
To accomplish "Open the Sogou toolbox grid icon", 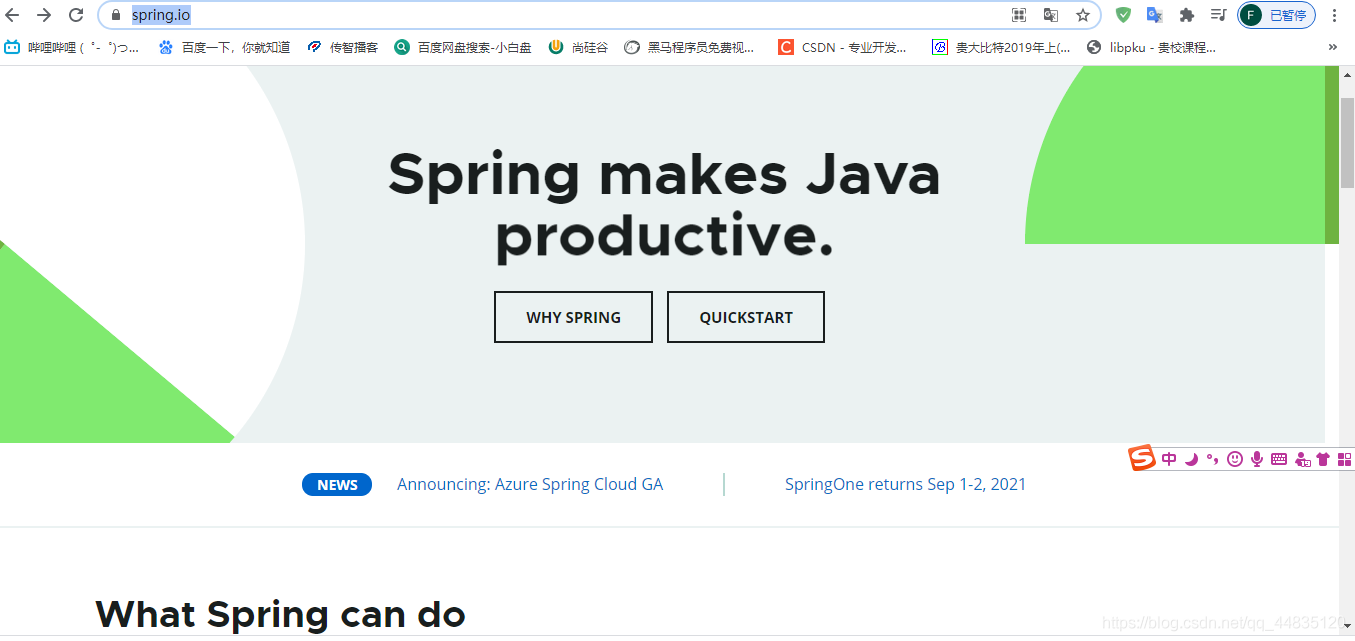I will tap(1344, 459).
